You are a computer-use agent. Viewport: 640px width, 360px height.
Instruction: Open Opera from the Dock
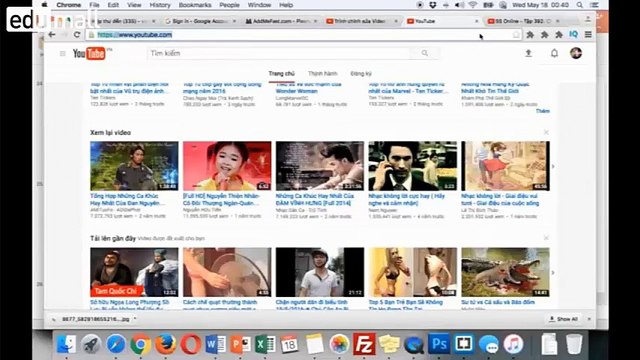tap(191, 344)
